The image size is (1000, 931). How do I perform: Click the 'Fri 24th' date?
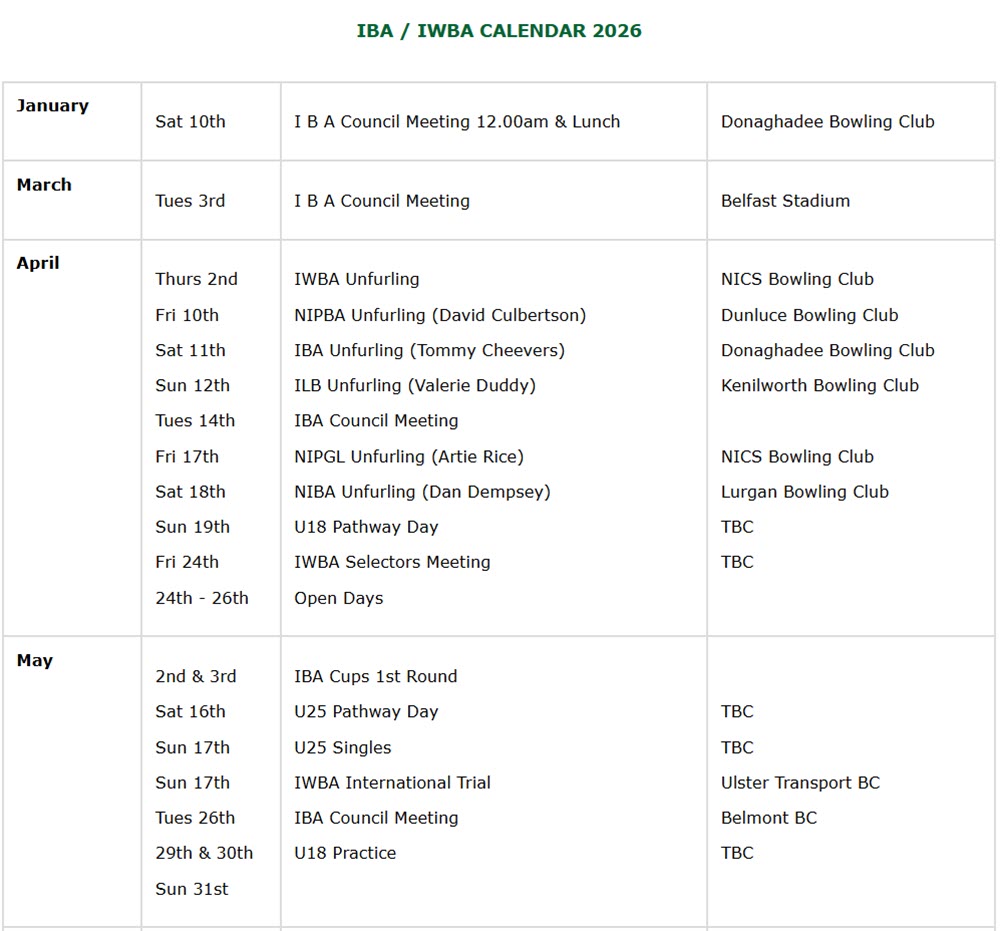[x=187, y=562]
